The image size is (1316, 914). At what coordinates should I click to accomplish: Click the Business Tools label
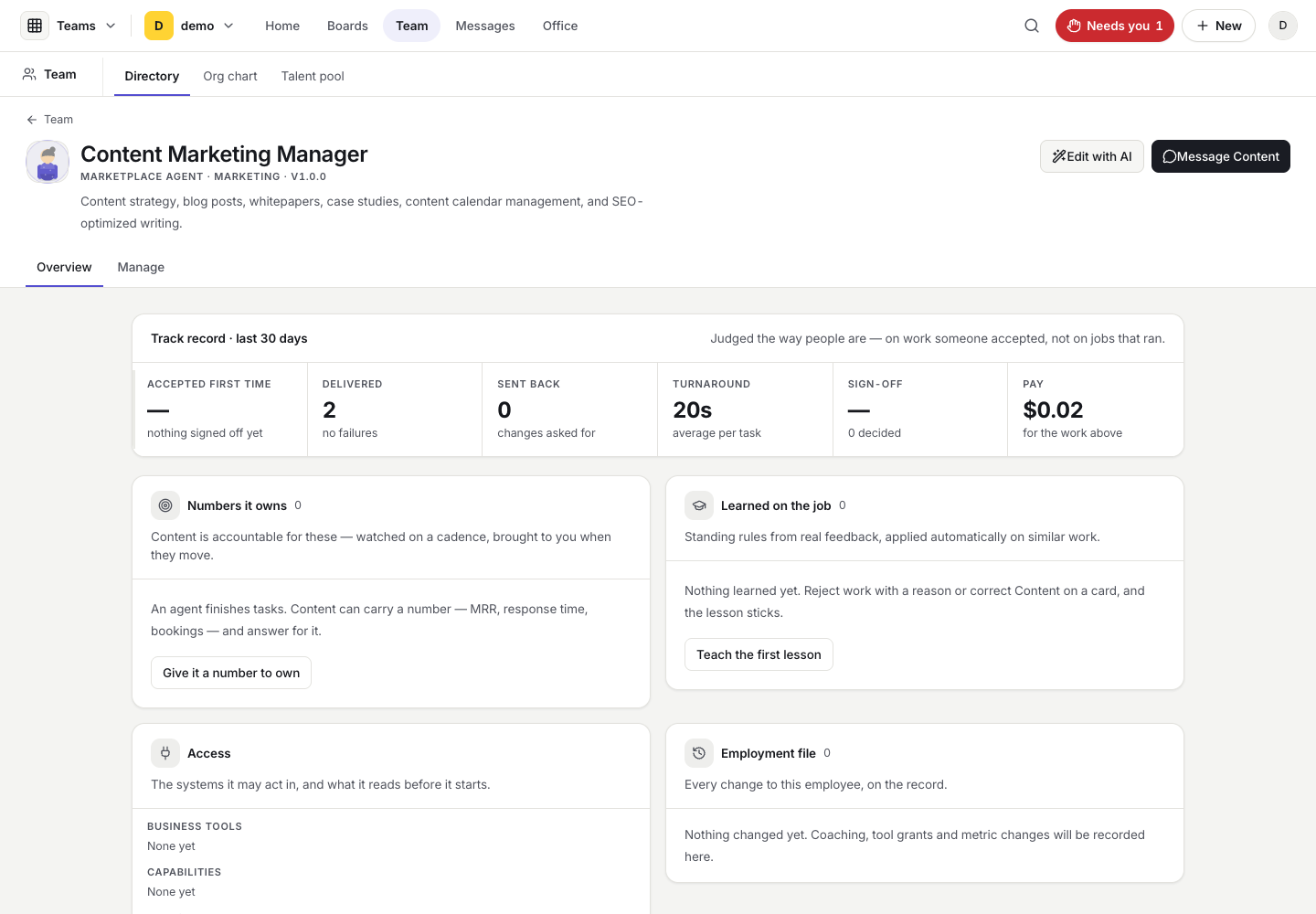pyautogui.click(x=195, y=826)
